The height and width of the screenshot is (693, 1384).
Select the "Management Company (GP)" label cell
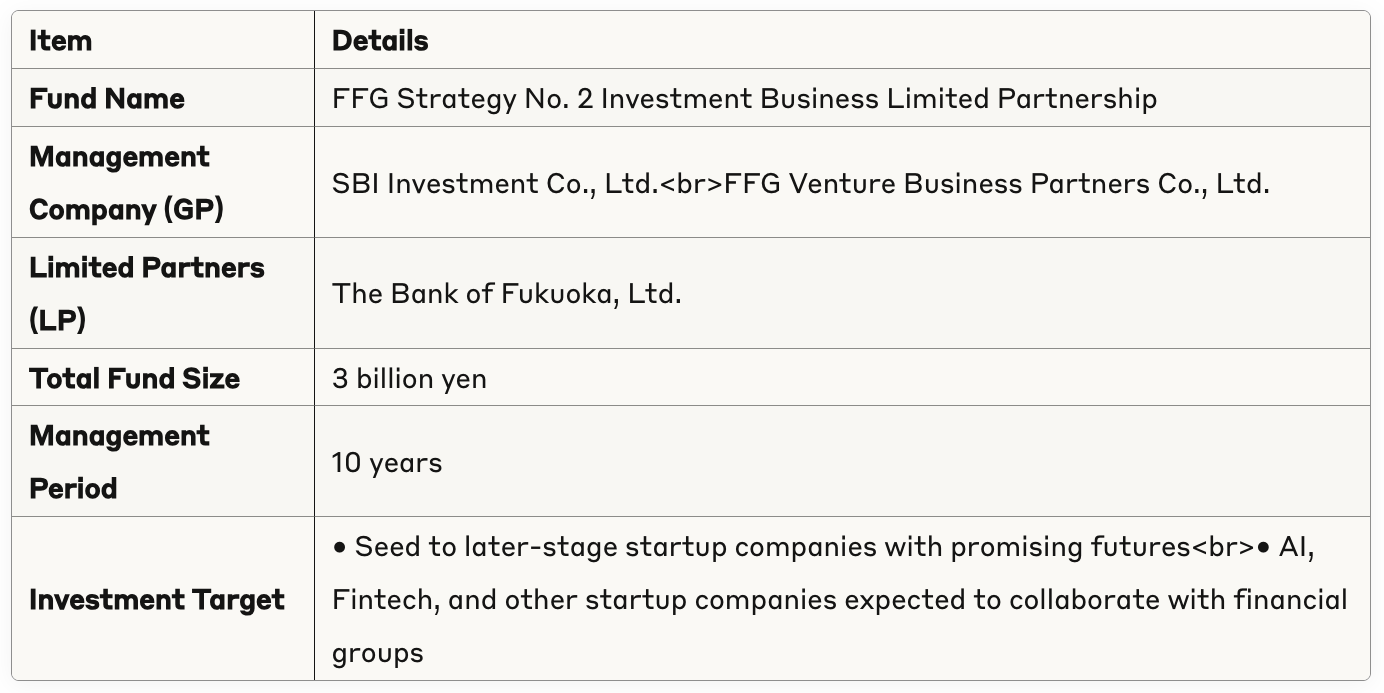point(126,183)
